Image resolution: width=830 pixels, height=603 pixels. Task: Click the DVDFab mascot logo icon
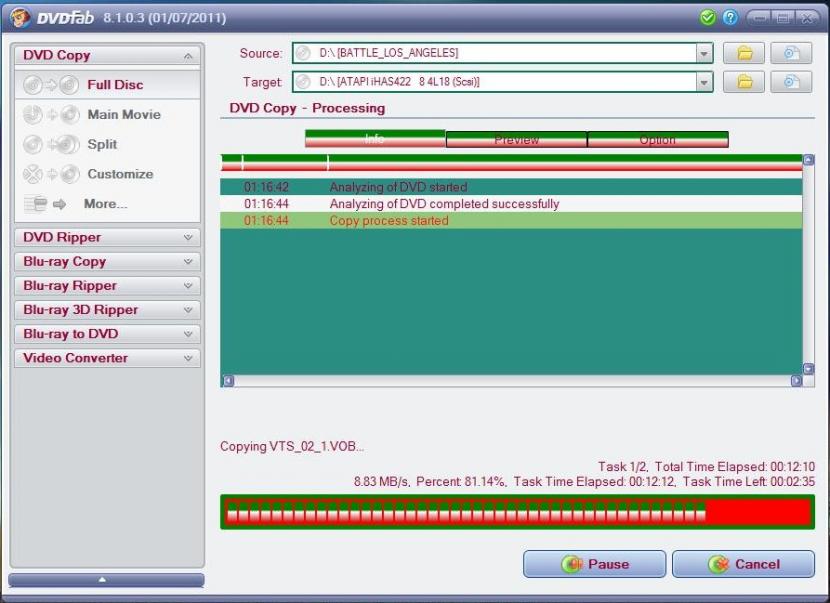[20, 17]
